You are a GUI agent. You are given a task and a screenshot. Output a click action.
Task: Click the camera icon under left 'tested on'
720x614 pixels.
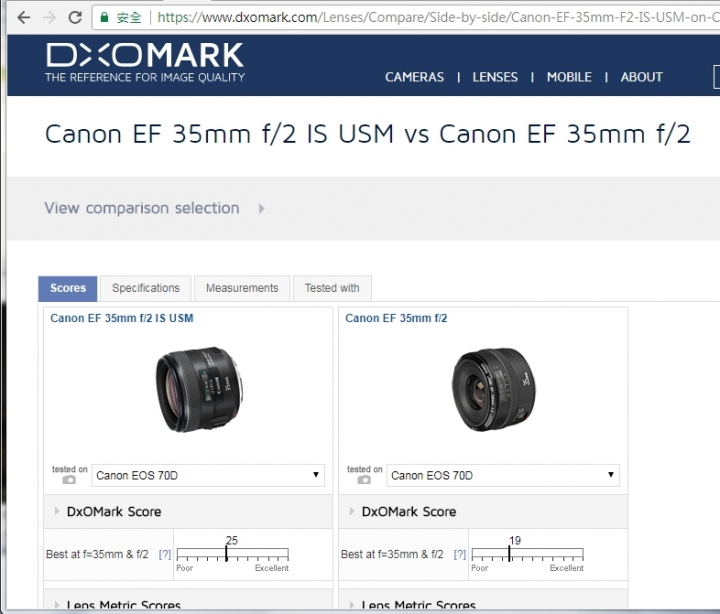(69, 479)
